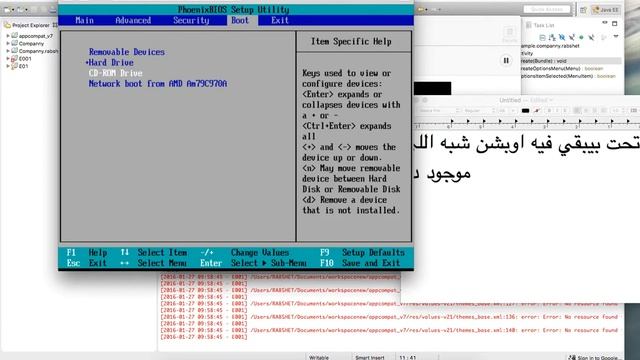Align text left in TextEdit toolbar
The image size is (640, 360).
pos(577,111)
